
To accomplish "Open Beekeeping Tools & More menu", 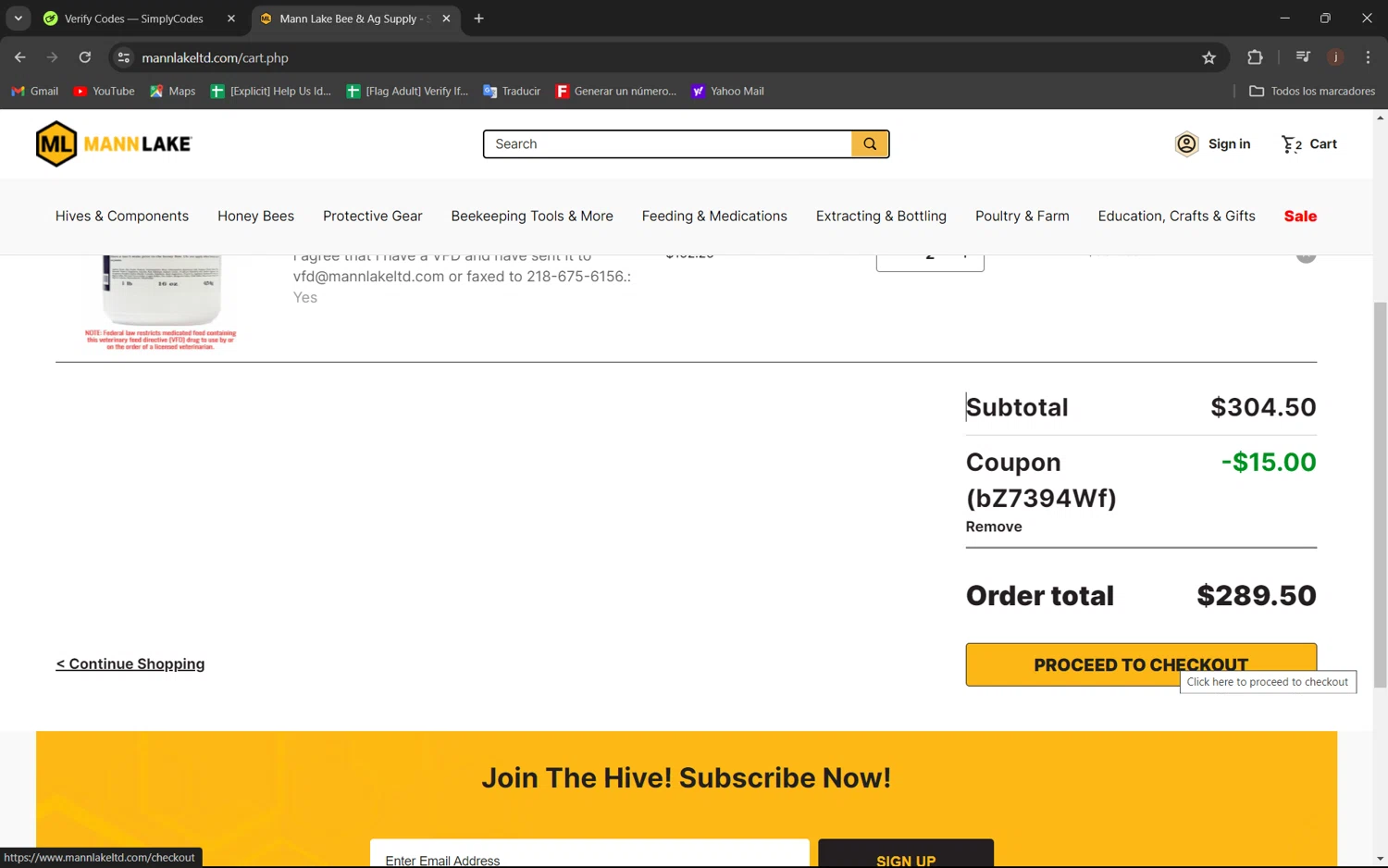I will pos(532,216).
